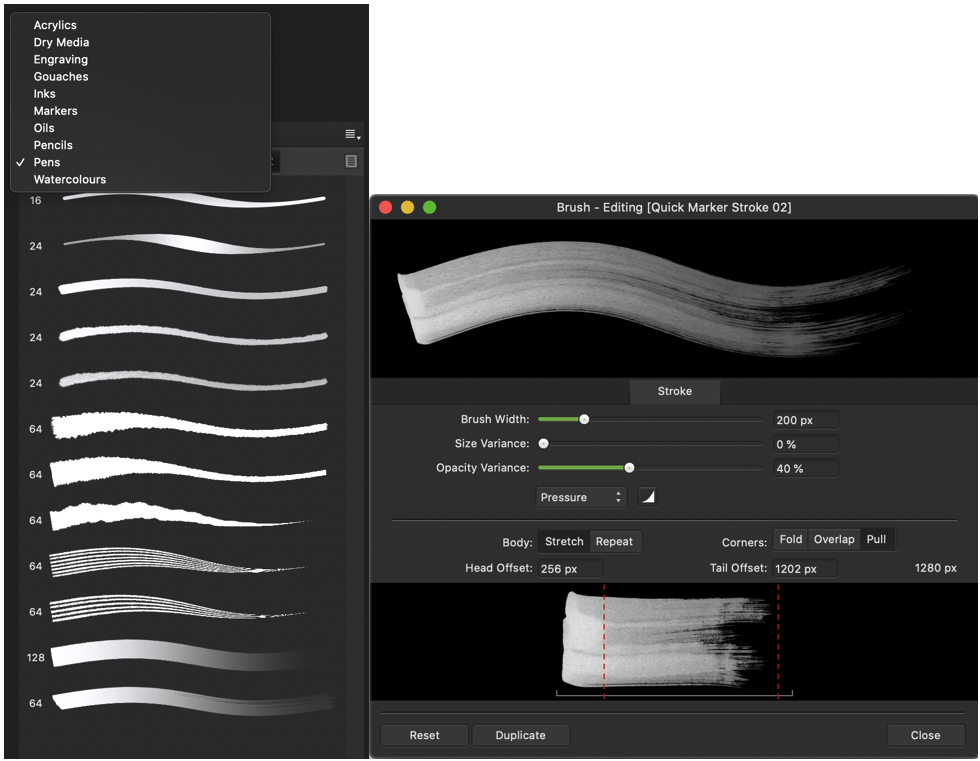The height and width of the screenshot is (761, 980).
Task: Choose Watercolours from the category menu
Action: click(69, 179)
